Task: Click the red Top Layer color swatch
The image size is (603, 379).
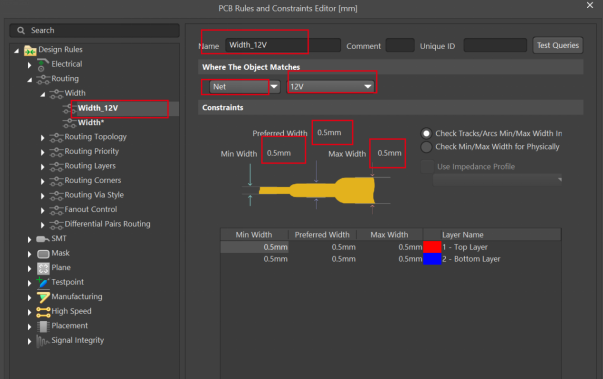Action: [x=432, y=247]
